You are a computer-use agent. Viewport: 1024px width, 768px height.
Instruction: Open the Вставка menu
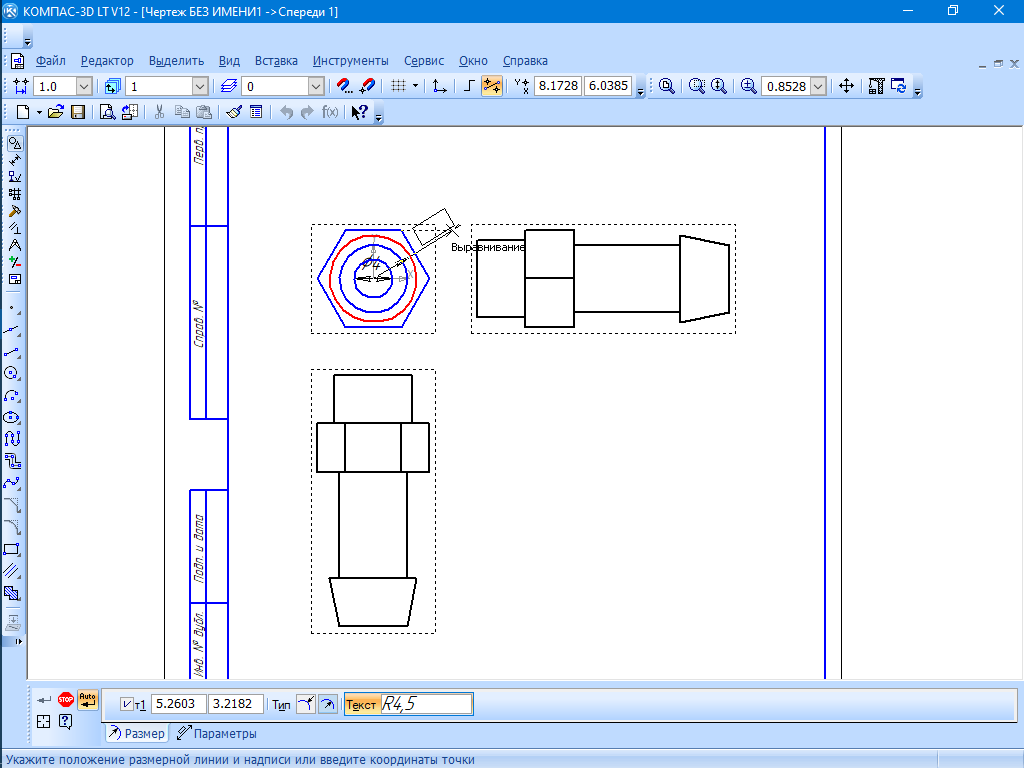click(x=276, y=61)
